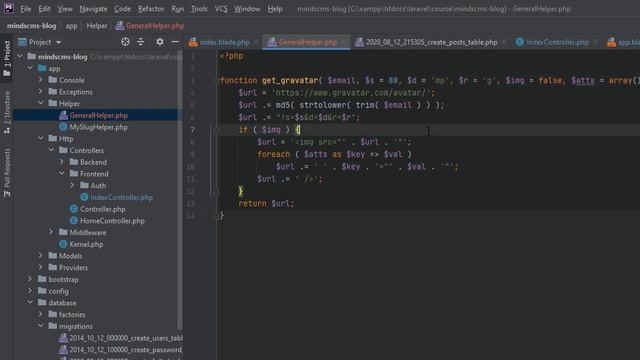Click the PhpStorm application logo icon
Viewport: 640px width, 360px height.
pyautogui.click(x=8, y=8)
